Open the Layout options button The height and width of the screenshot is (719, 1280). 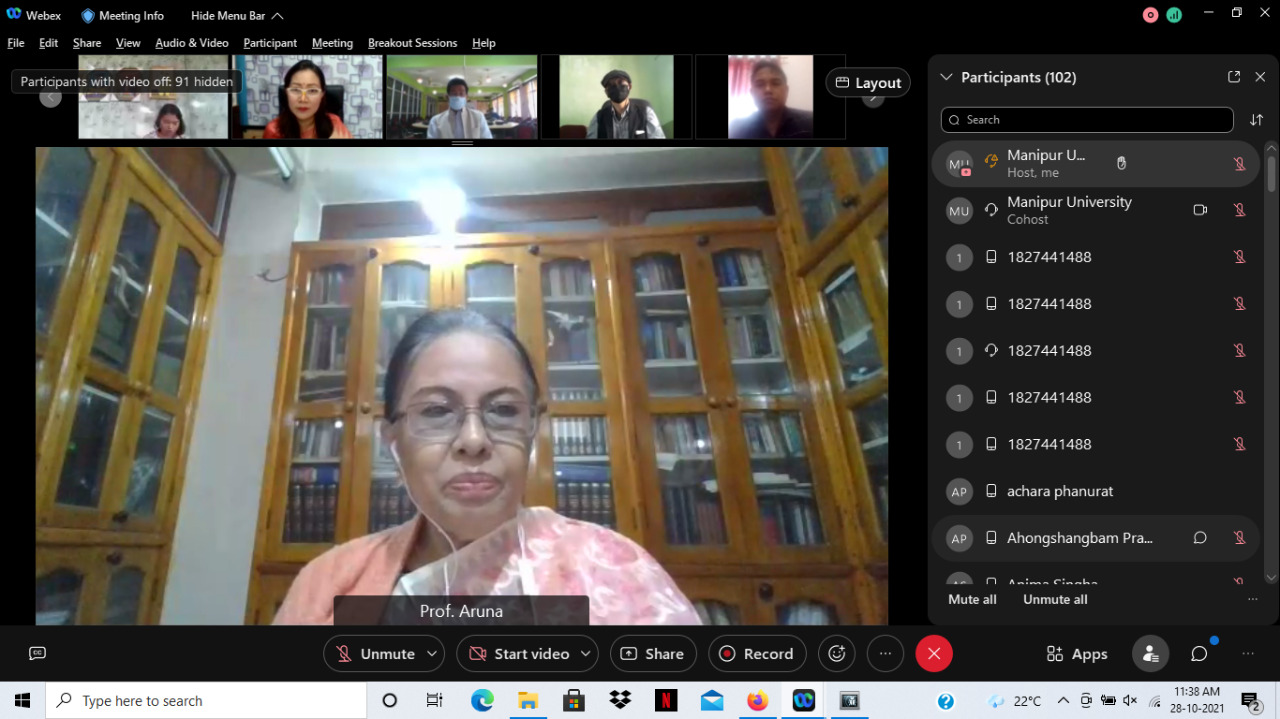pos(868,83)
